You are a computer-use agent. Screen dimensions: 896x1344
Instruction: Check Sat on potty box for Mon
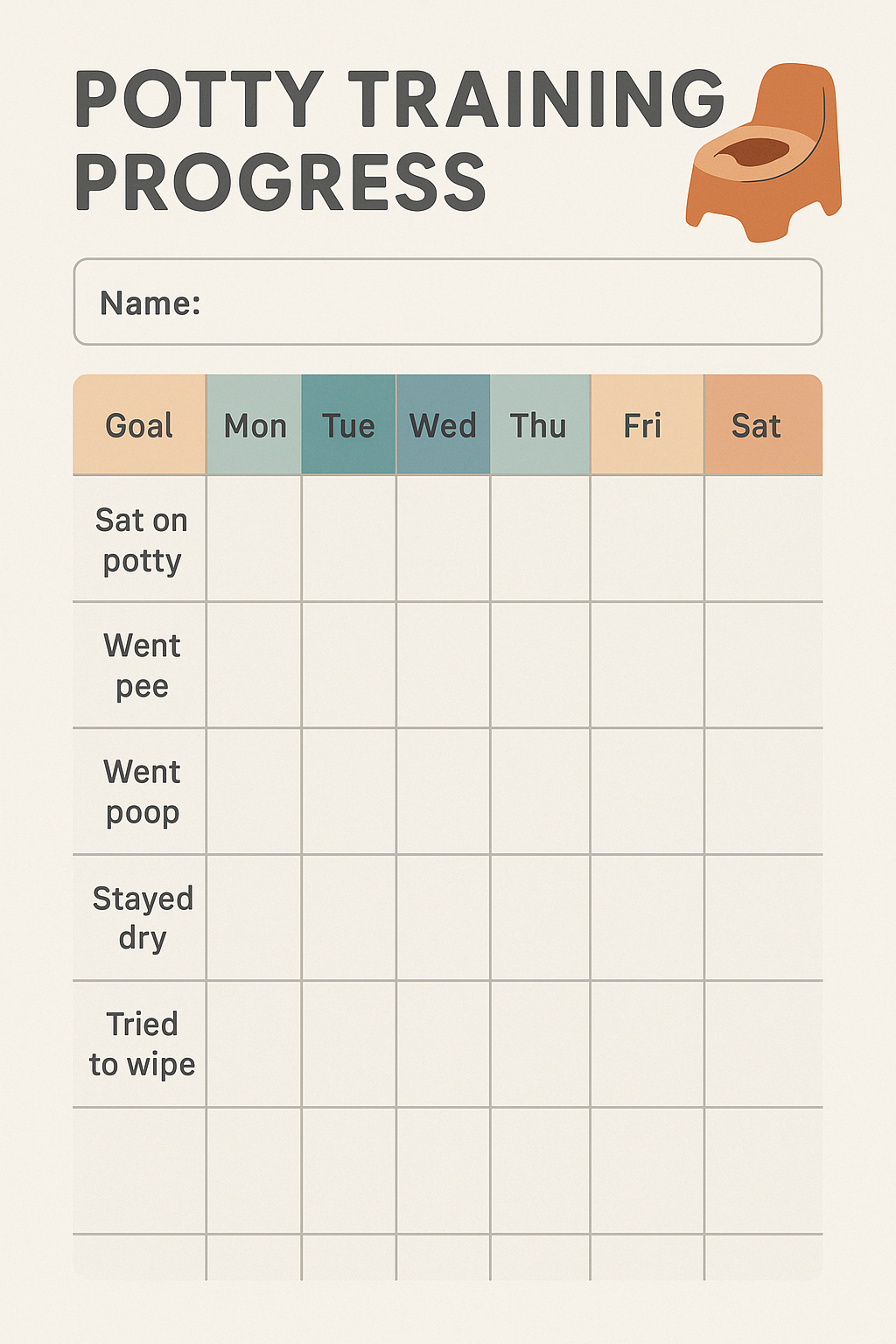coord(255,539)
